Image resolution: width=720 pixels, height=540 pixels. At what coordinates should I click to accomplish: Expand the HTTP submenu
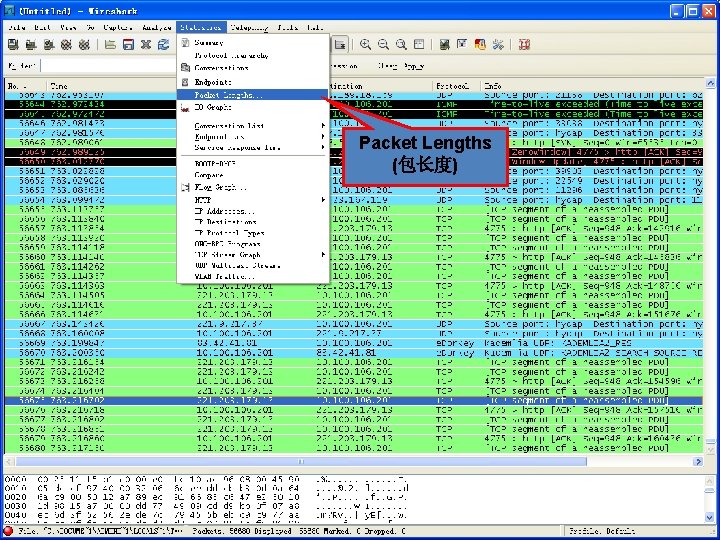[x=253, y=200]
